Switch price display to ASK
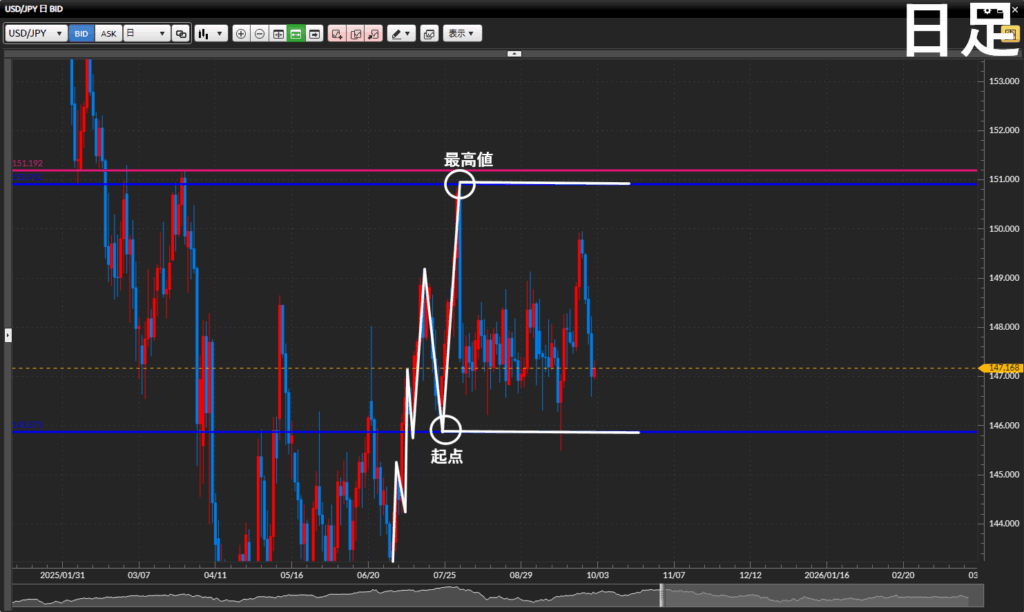Screen dimensions: 1024x612 click(x=108, y=33)
